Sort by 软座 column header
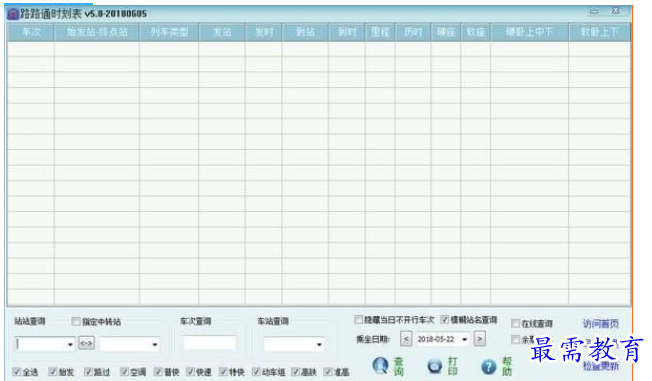Screen dimensions: 652x381 point(476,32)
